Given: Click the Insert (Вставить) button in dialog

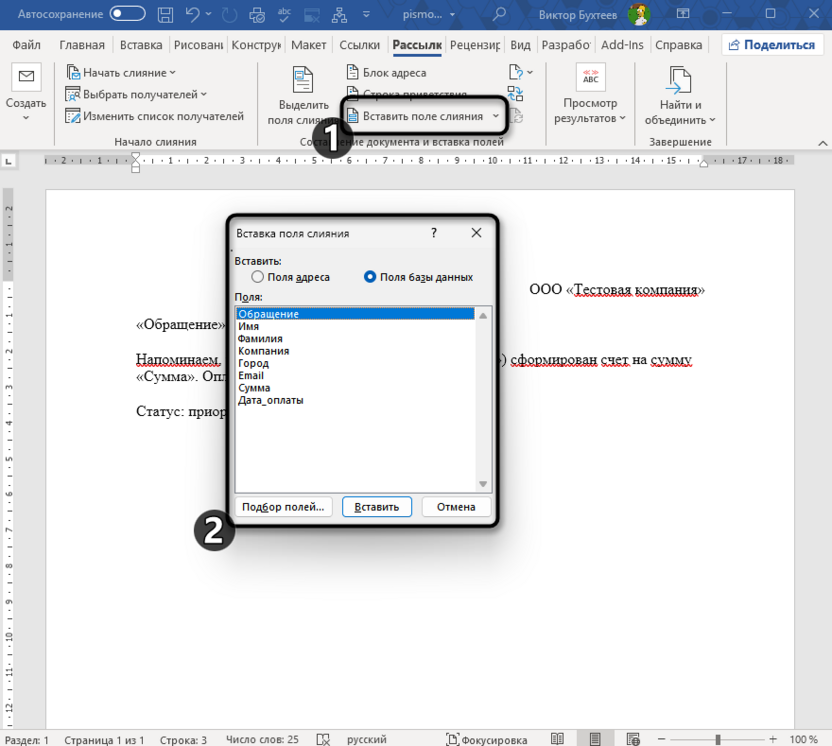Looking at the screenshot, I should click(x=377, y=507).
